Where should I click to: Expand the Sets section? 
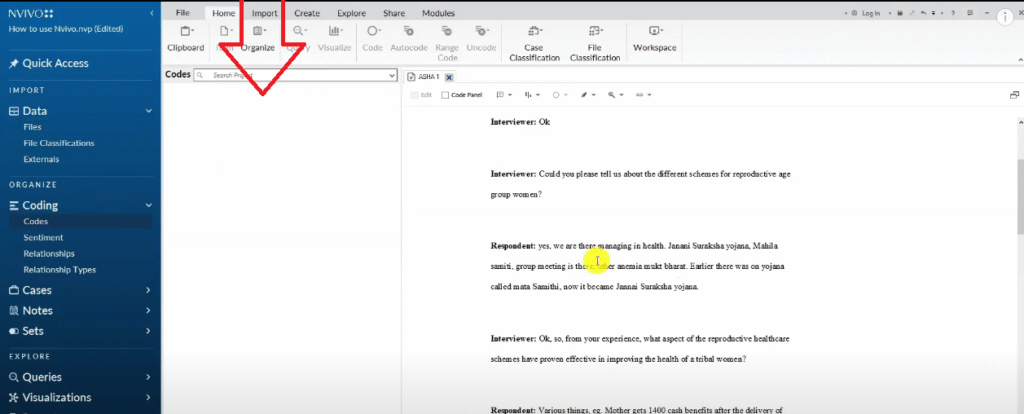click(x=148, y=331)
